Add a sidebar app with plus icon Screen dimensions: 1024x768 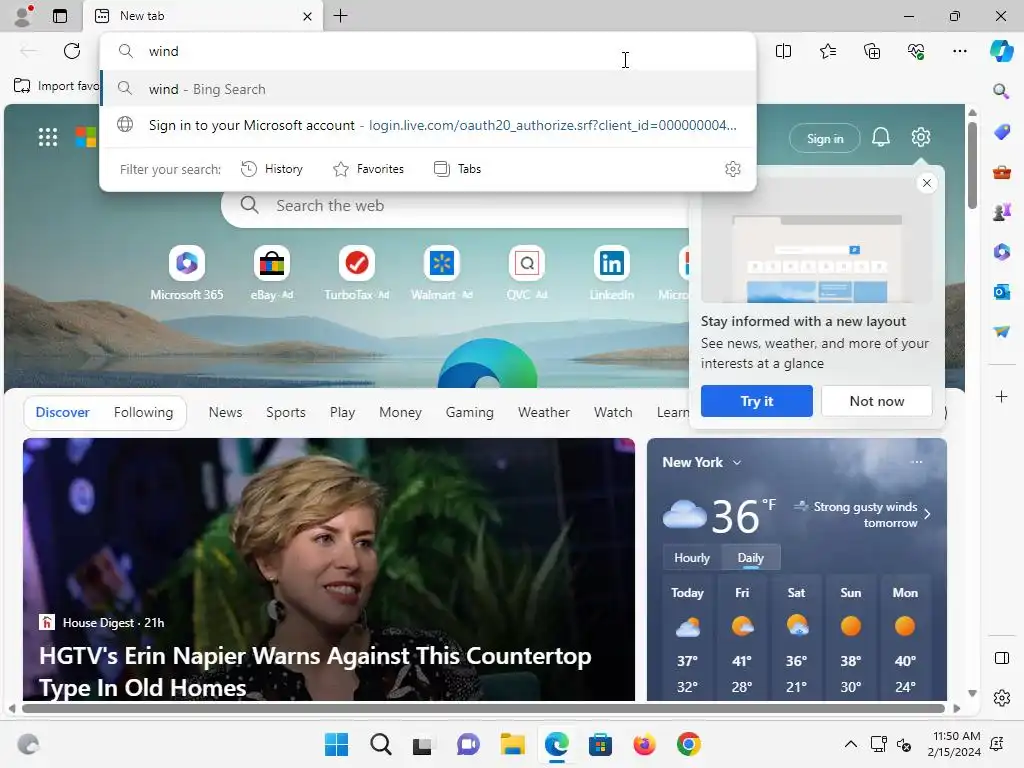[1001, 396]
